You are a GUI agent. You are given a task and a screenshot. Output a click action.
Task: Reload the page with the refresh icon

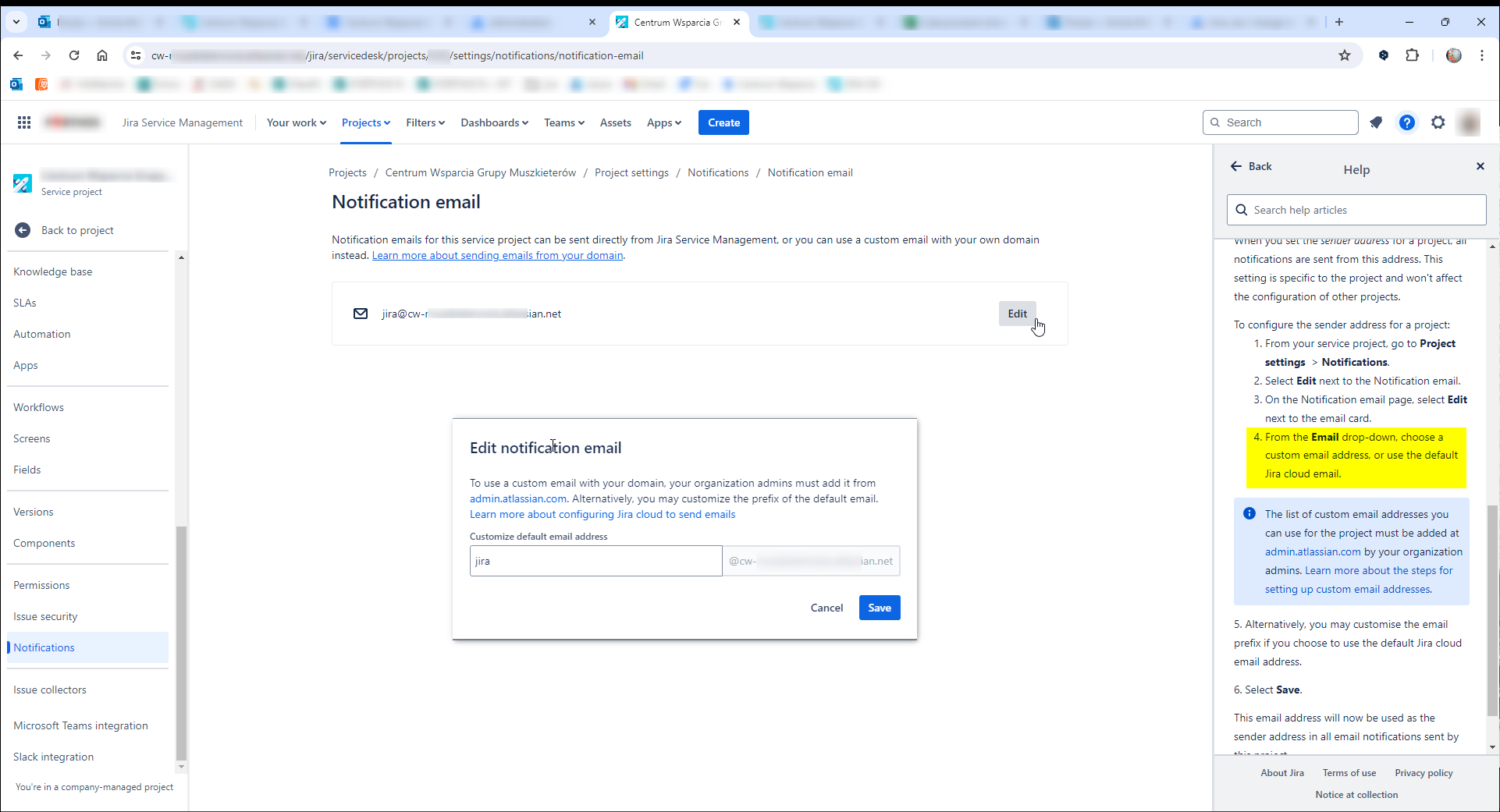(x=74, y=55)
